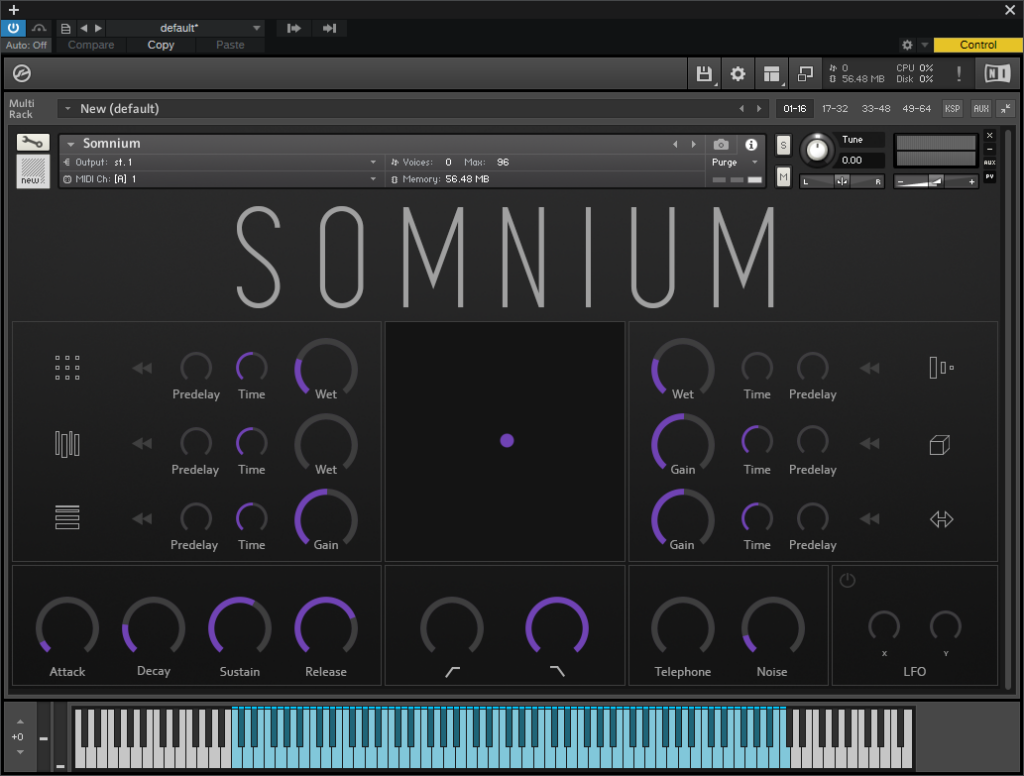Expand the New (default) multi menu

pos(68,108)
